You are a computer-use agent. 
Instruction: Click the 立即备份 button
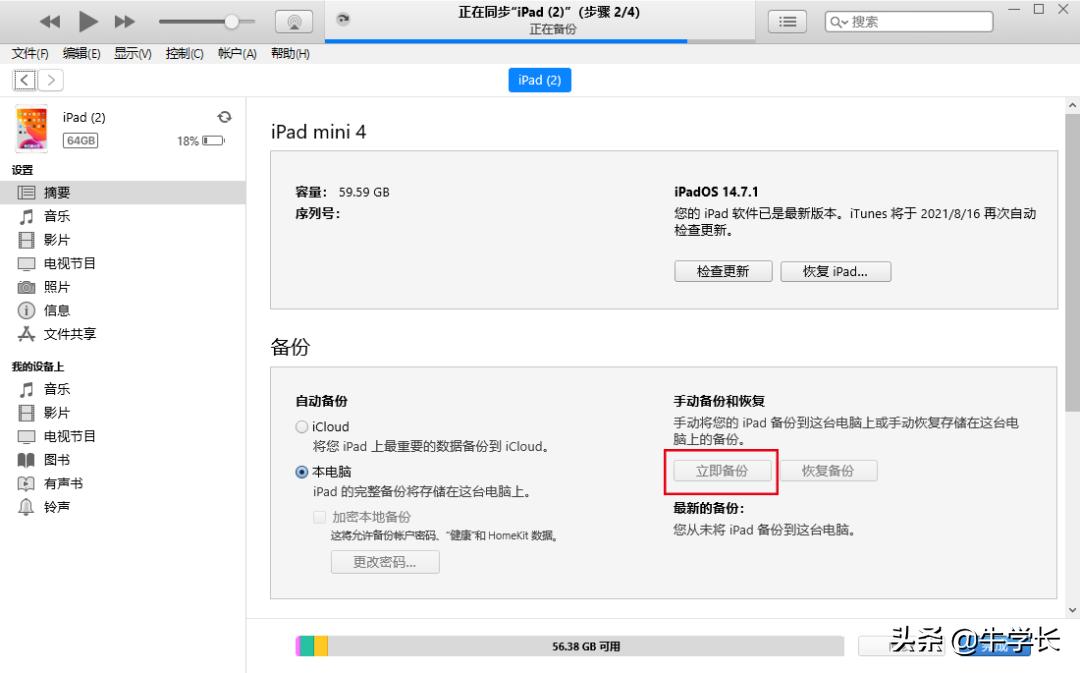pyautogui.click(x=722, y=471)
